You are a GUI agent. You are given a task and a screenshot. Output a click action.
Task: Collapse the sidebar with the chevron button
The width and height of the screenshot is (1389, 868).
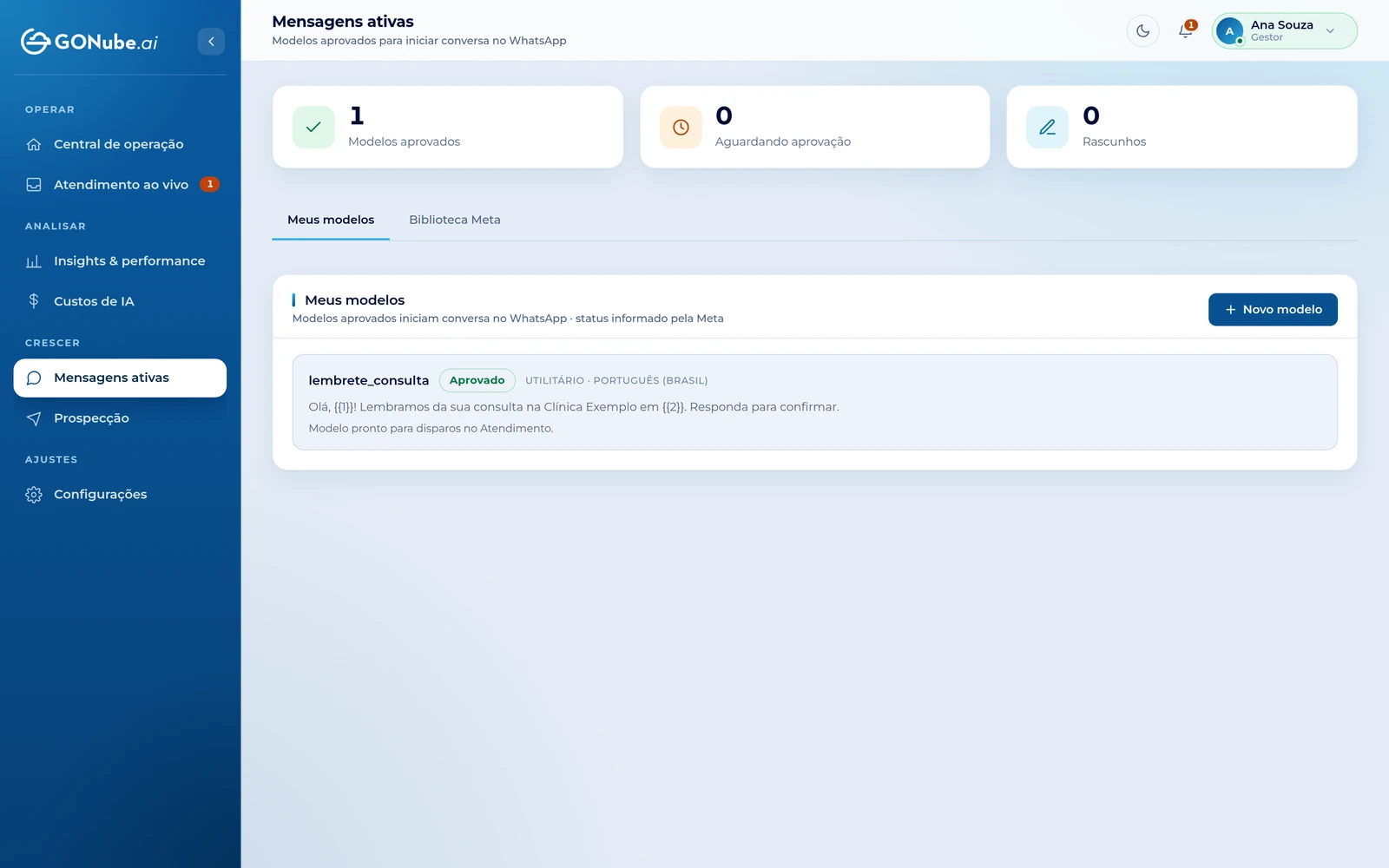click(211, 42)
